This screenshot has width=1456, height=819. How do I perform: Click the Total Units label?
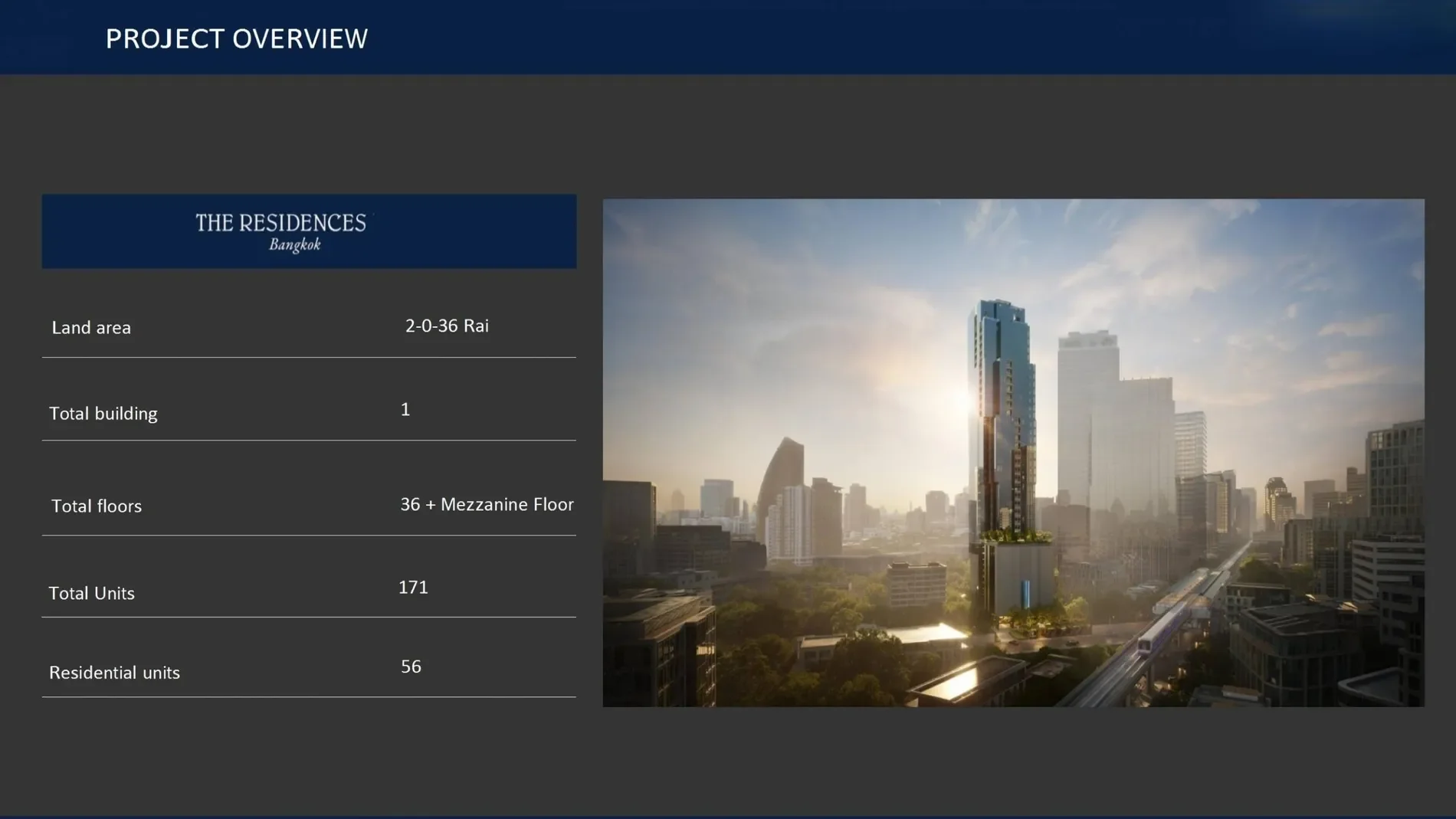pos(92,593)
